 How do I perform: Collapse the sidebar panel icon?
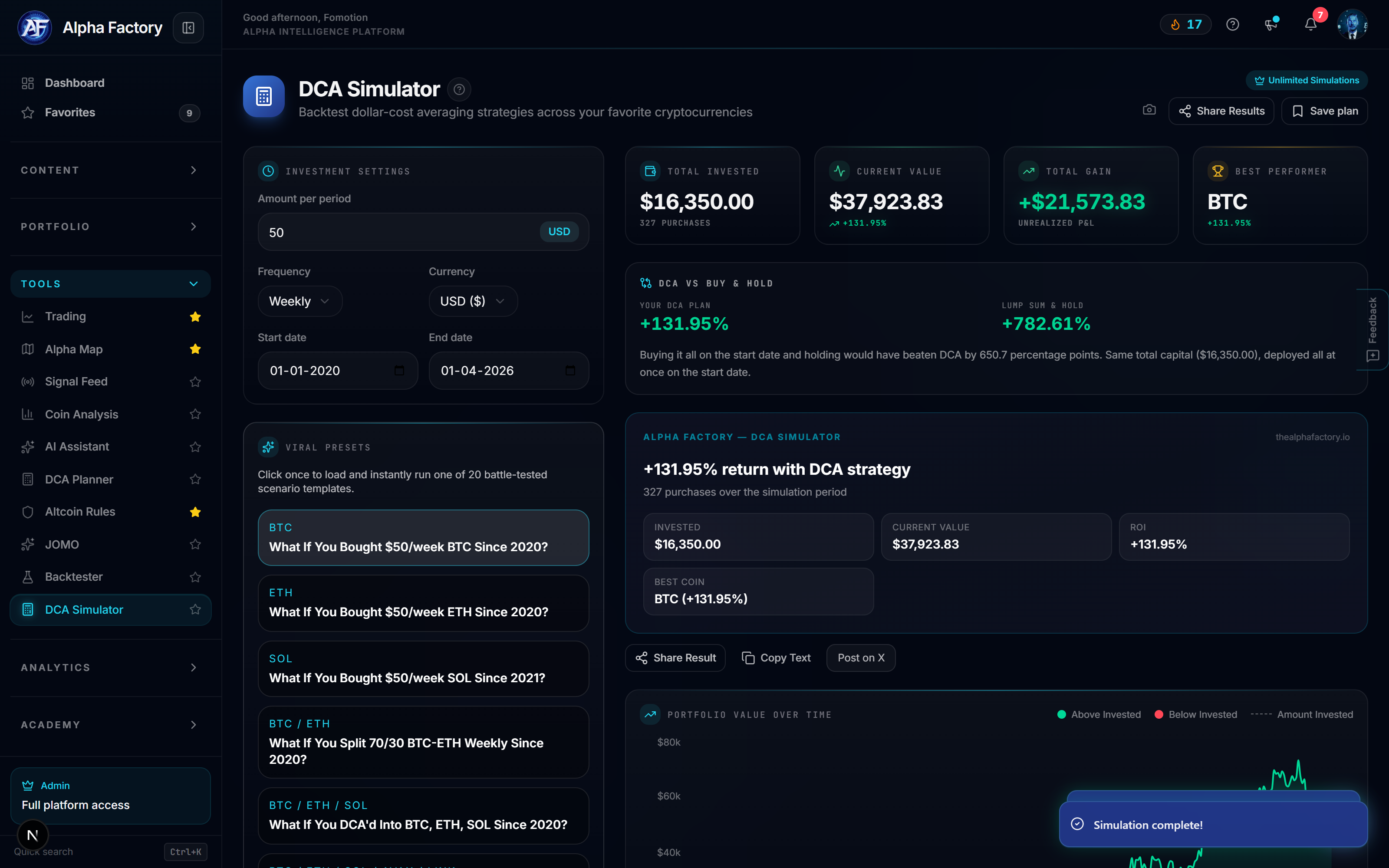(188, 27)
